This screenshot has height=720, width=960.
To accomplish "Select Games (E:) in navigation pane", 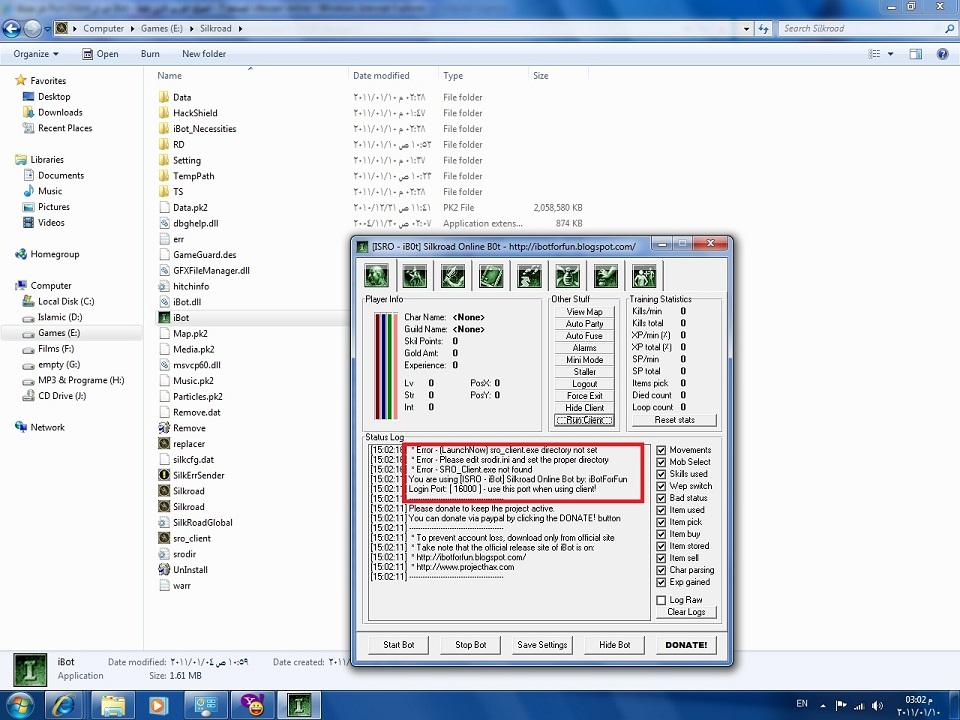I will click(58, 332).
